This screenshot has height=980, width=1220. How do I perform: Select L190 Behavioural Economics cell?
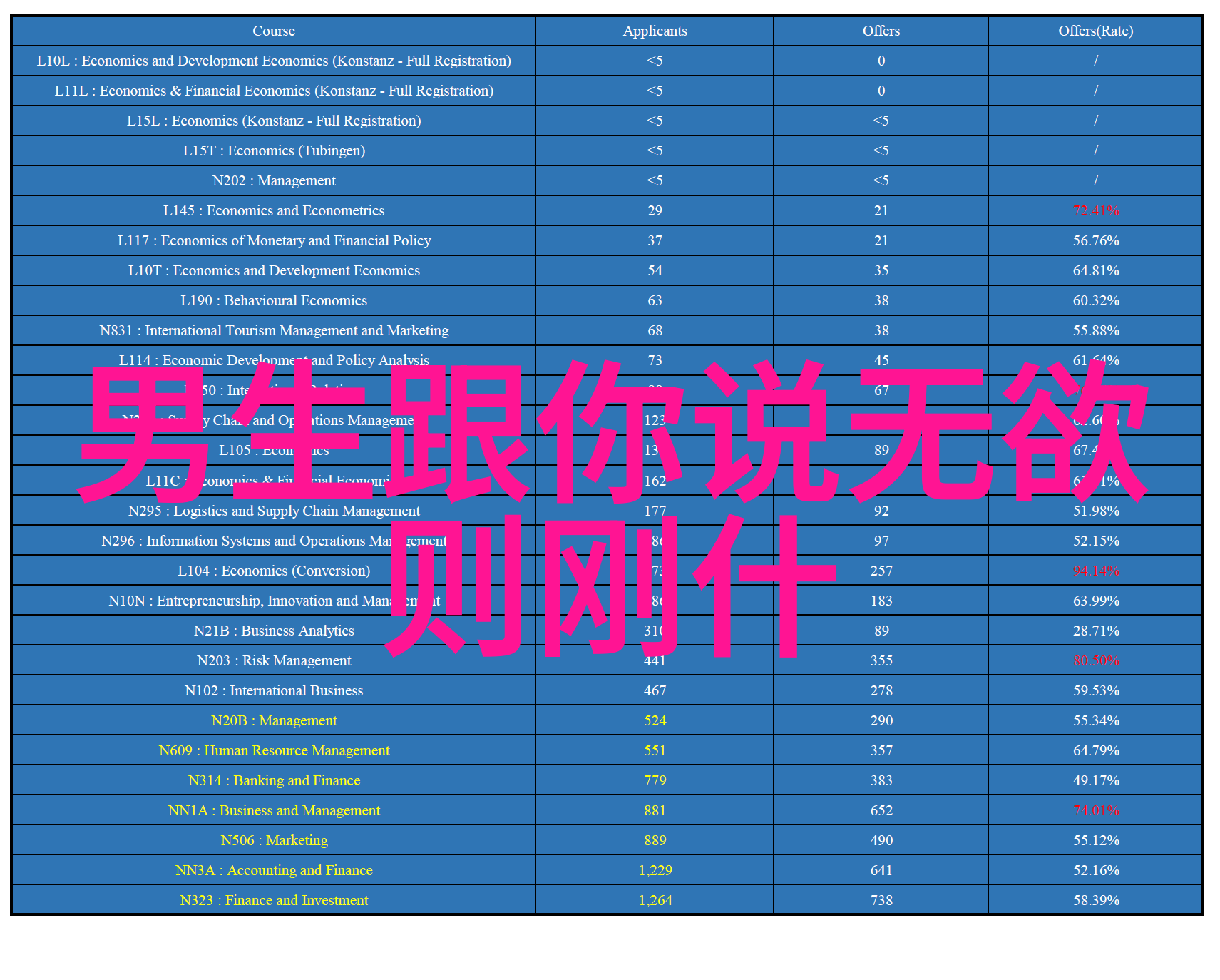pos(274,300)
